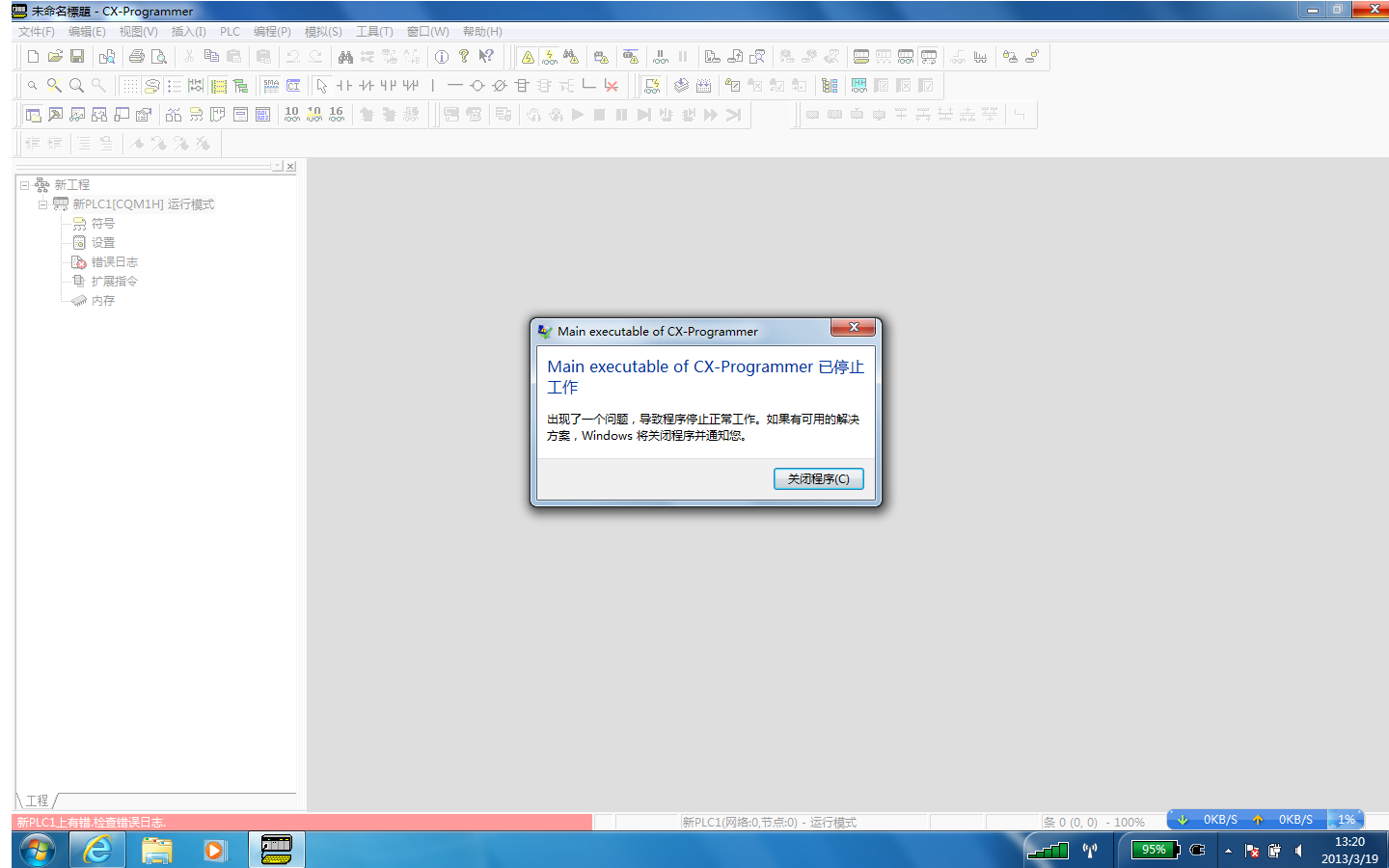The width and height of the screenshot is (1389, 868).
Task: Toggle work online yellow warning icon
Action: 528,57
